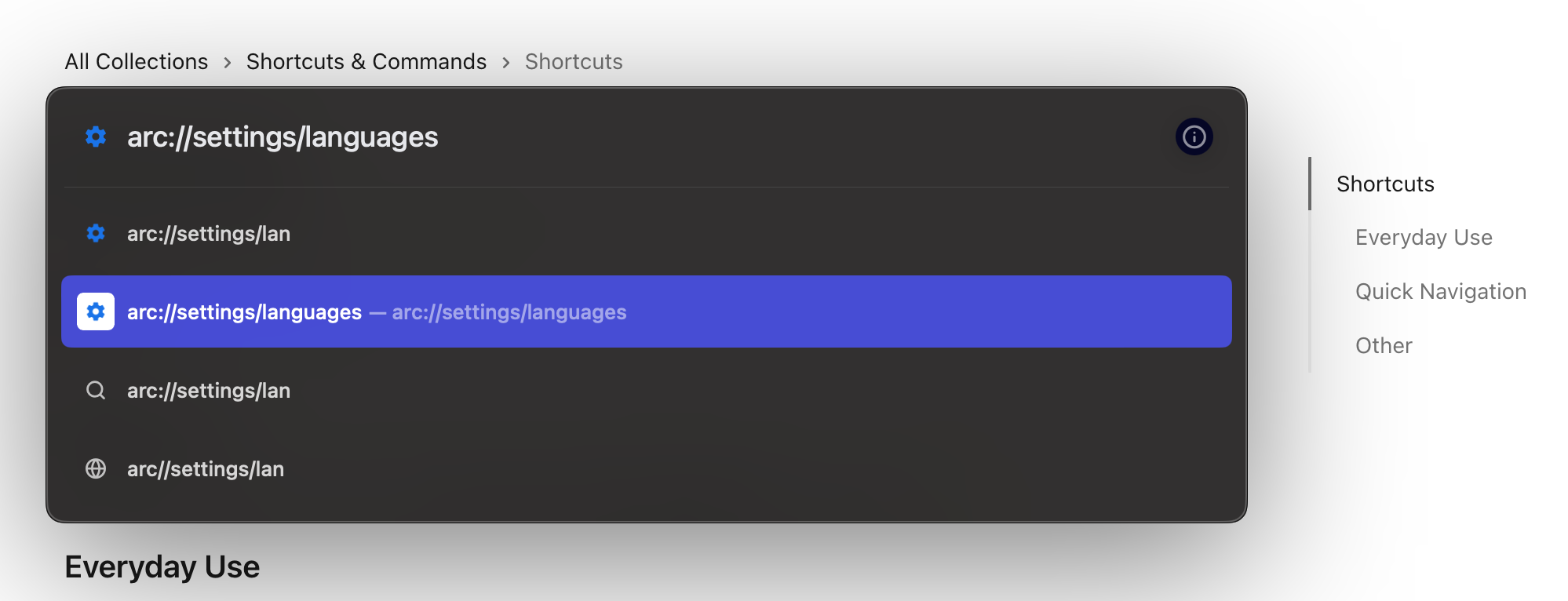Click the Shortcuts breadcrumb at path end
Image resolution: width=1568 pixels, height=601 pixels.
(x=574, y=61)
